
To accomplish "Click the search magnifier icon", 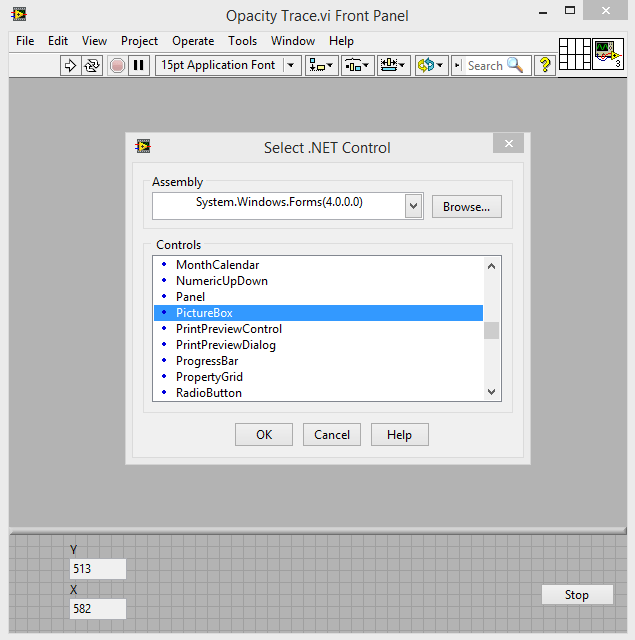I will (x=515, y=65).
